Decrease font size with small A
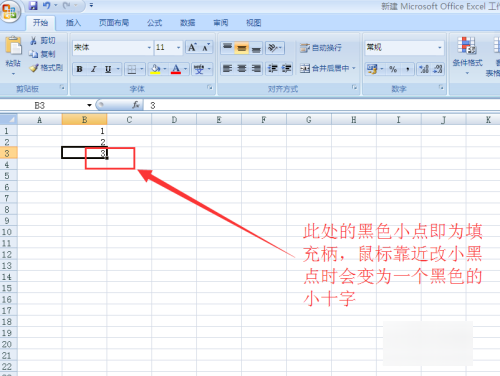Viewport: 500px width, 376px height. tap(206, 48)
